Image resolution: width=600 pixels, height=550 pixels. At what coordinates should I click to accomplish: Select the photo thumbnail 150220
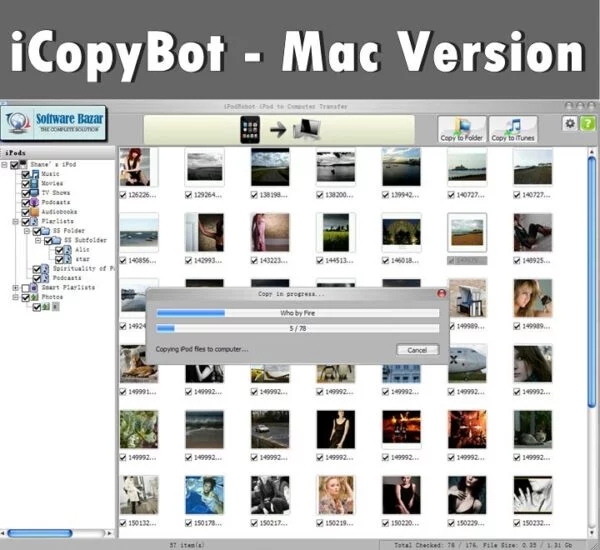point(401,495)
